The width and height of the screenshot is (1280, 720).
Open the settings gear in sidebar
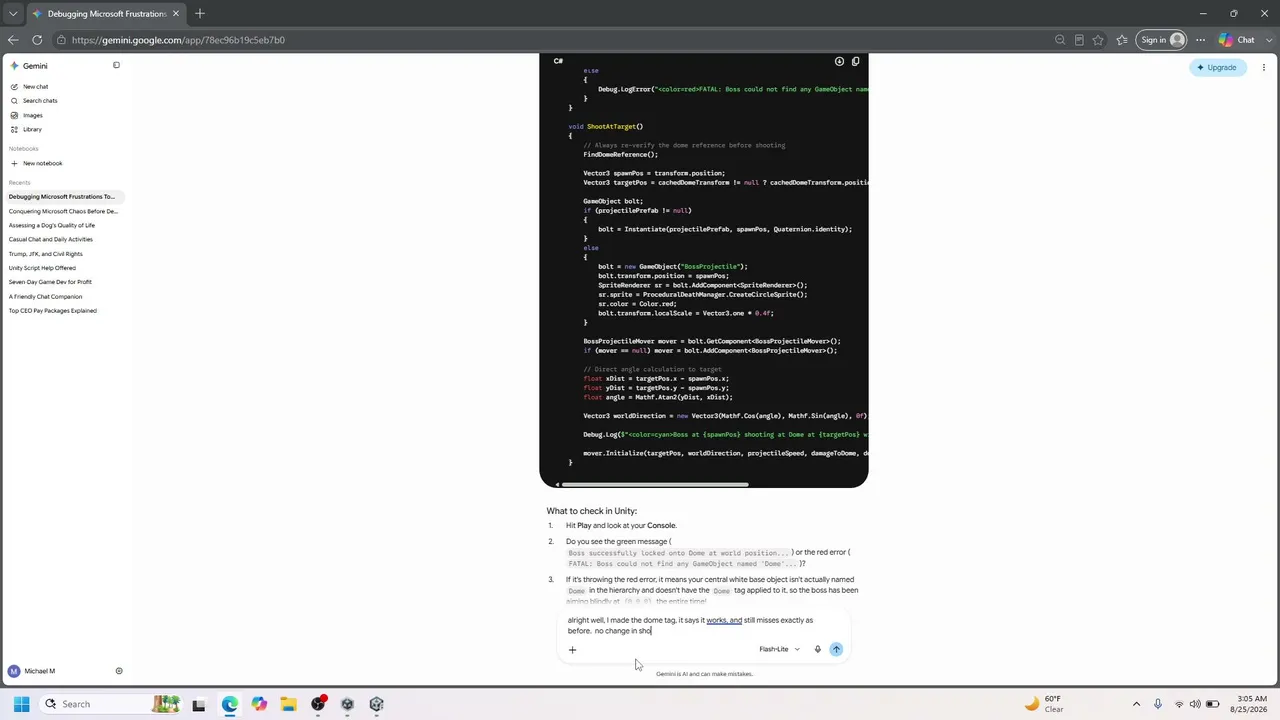(x=119, y=671)
